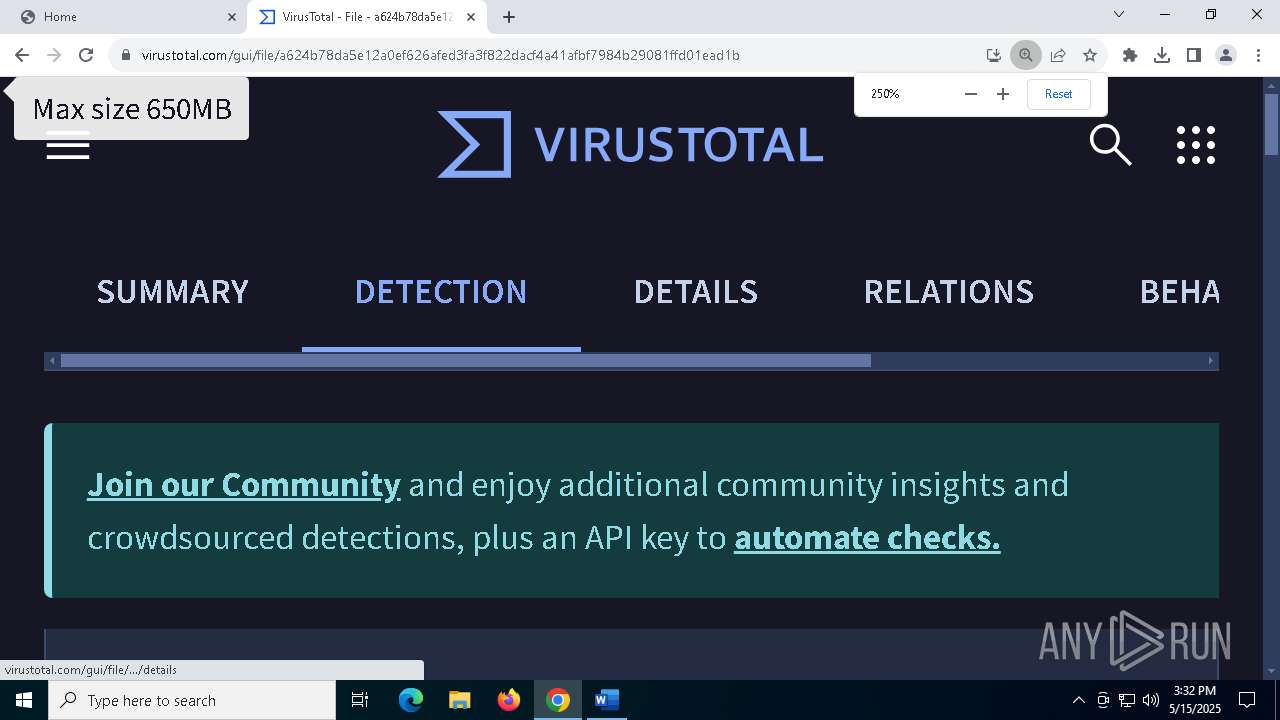The image size is (1280, 720).
Task: Click the automate checks link
Action: point(867,538)
